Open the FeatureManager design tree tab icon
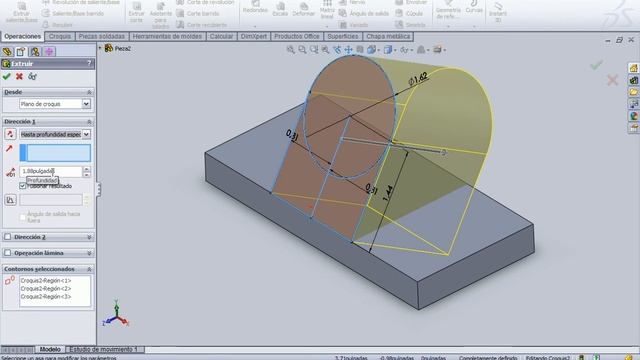The image size is (640, 360). [7, 51]
